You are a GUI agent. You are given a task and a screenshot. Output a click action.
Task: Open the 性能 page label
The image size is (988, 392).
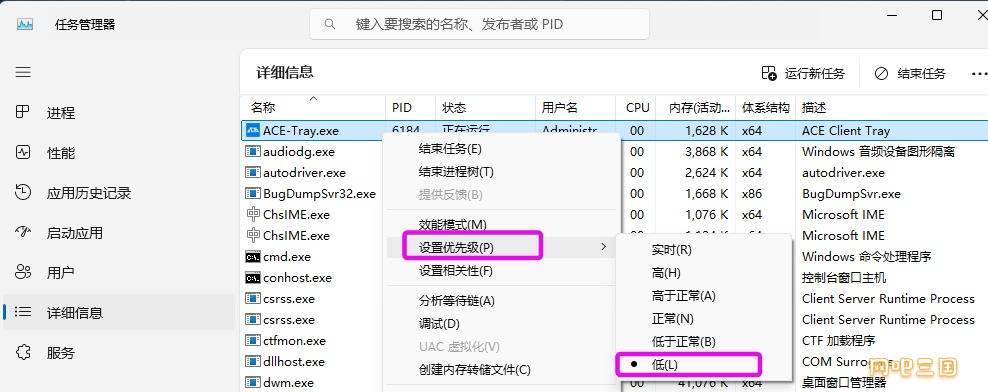(x=60, y=153)
